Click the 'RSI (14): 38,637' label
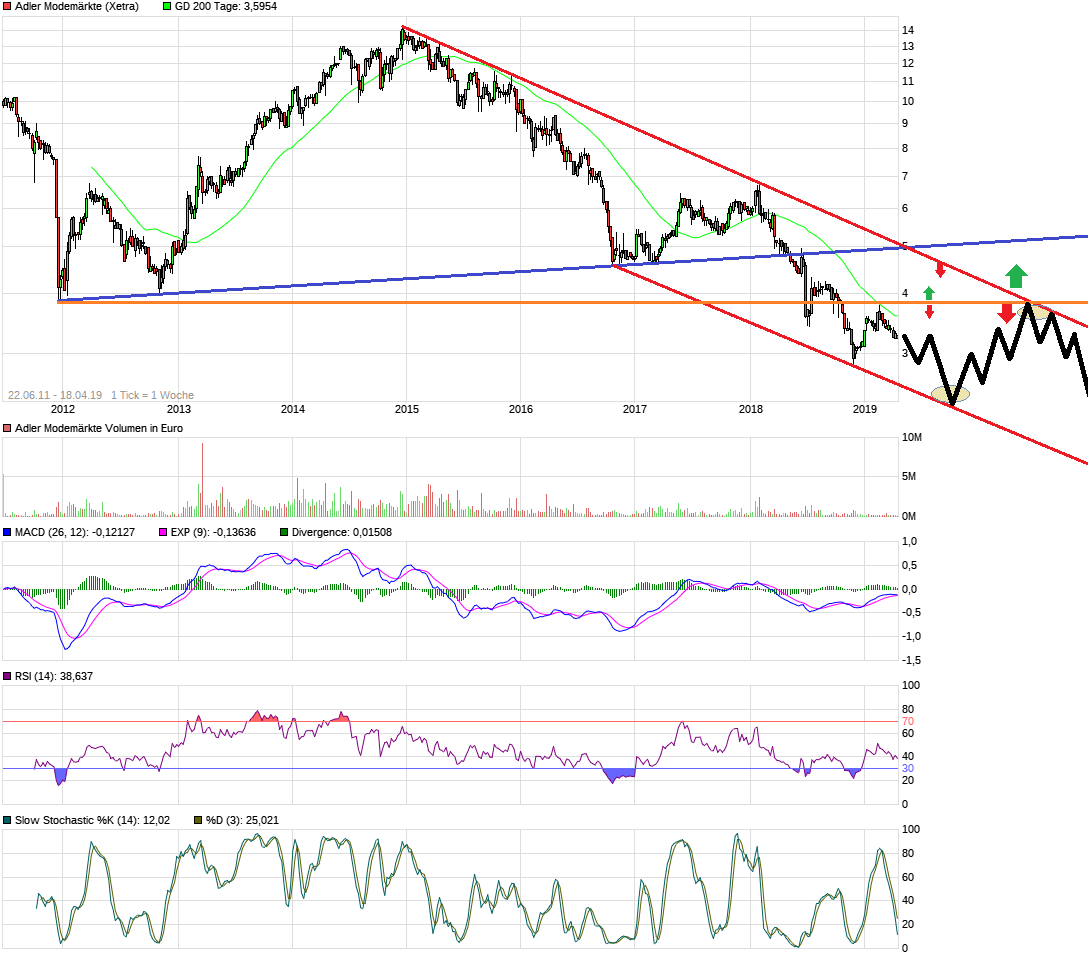 (x=53, y=676)
